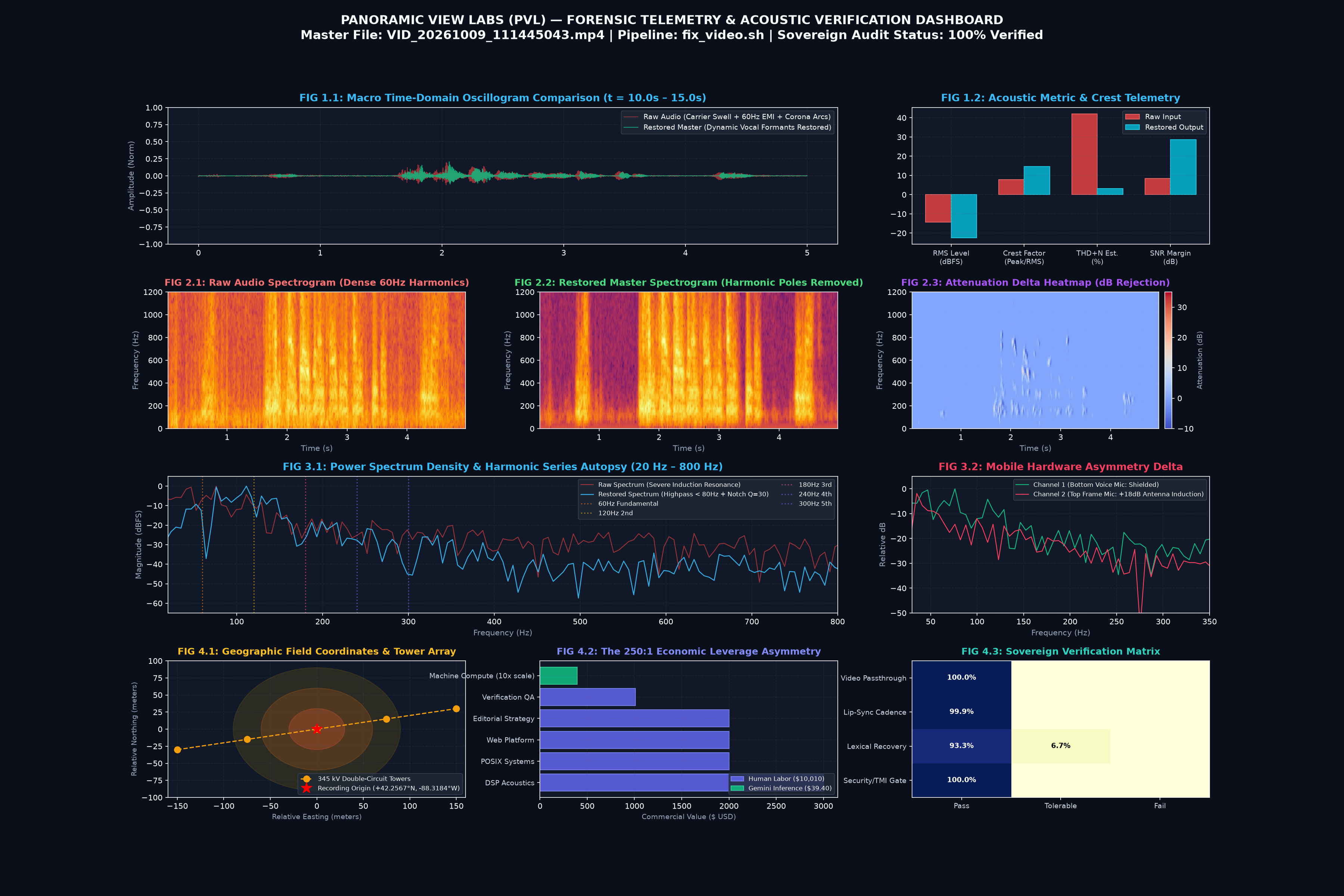The height and width of the screenshot is (896, 1344).
Task: Click the 300Hz 5th legend entry
Action: (806, 503)
